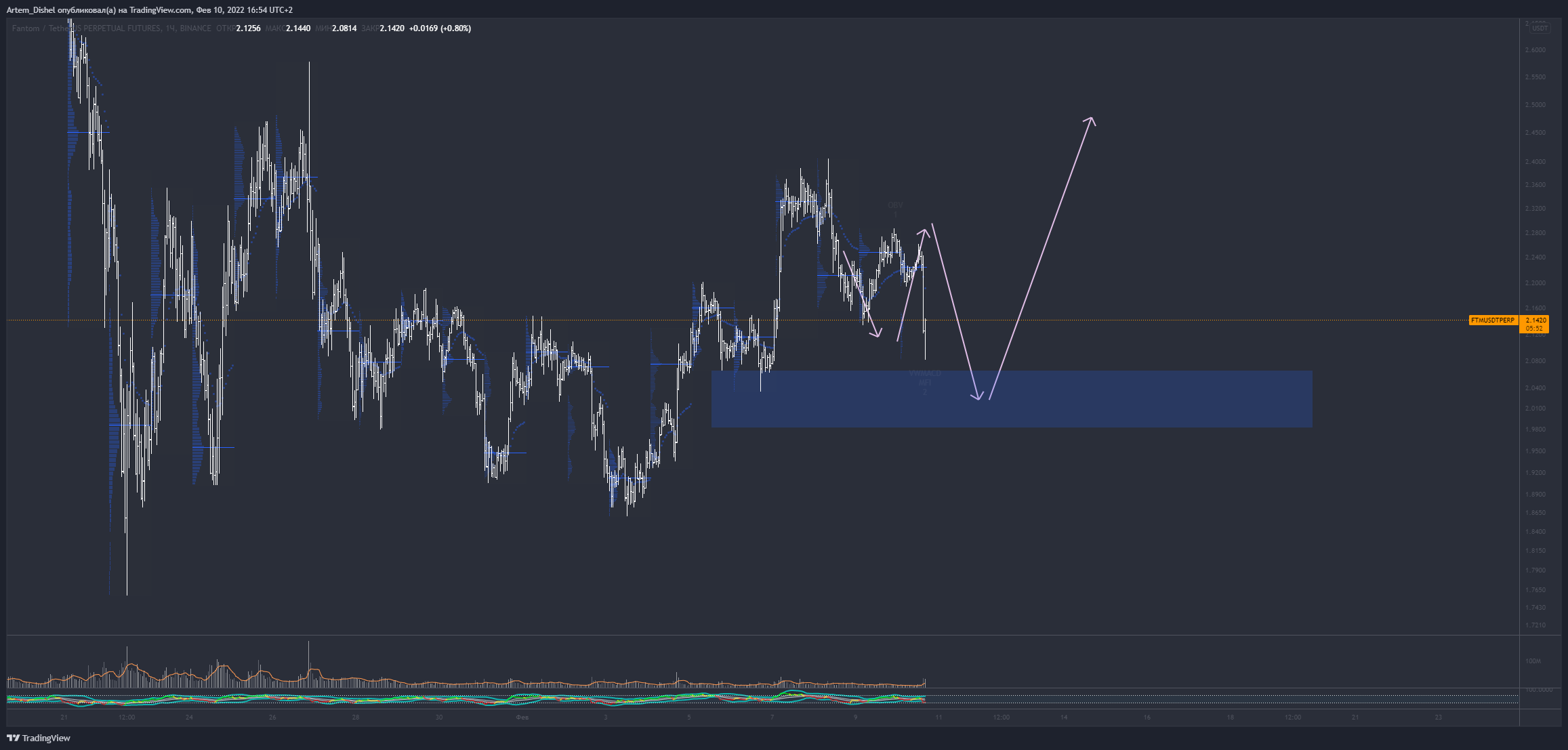Click the VWMACD MFI label inside the blue zone
This screenshot has width=1568, height=750.
coord(925,378)
